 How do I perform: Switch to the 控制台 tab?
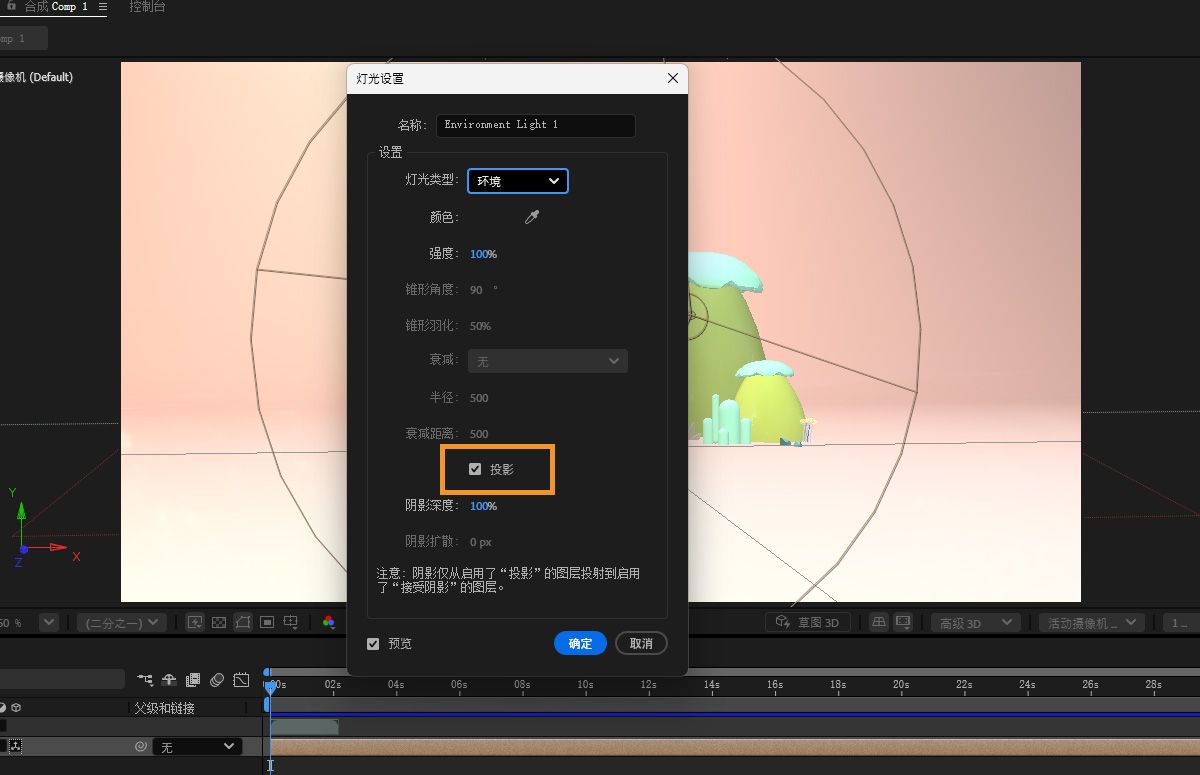click(x=148, y=7)
